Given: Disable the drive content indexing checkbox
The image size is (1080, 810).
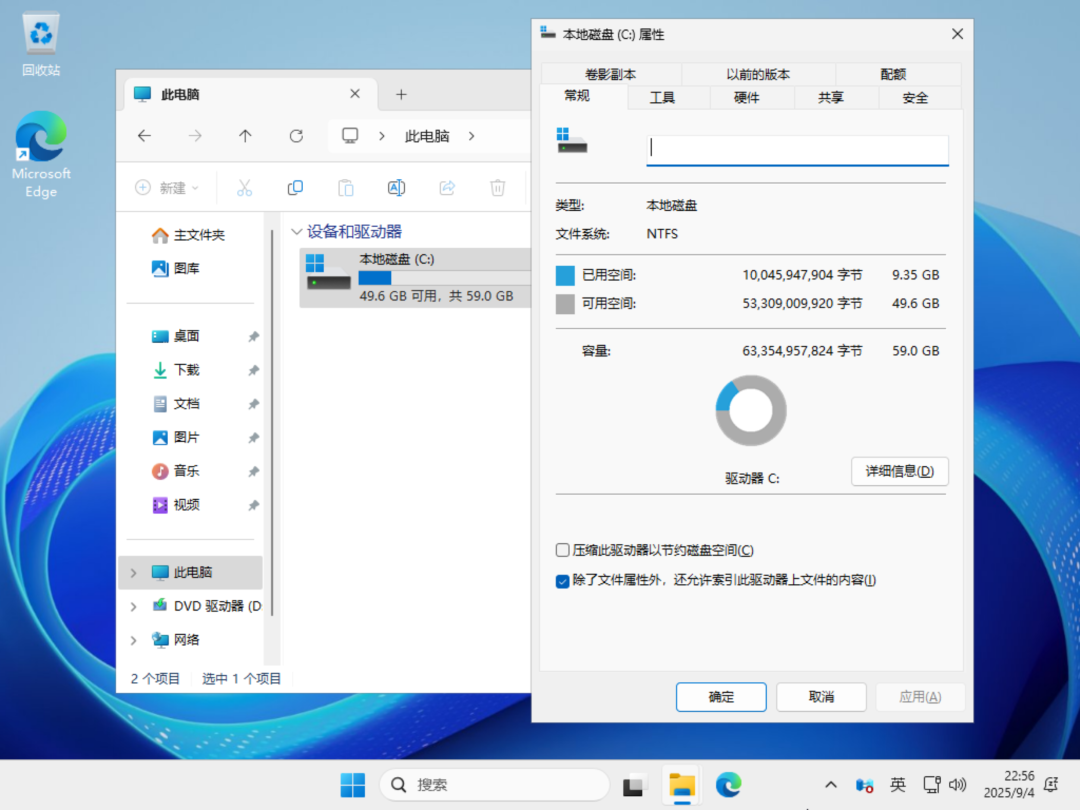Looking at the screenshot, I should pyautogui.click(x=562, y=581).
